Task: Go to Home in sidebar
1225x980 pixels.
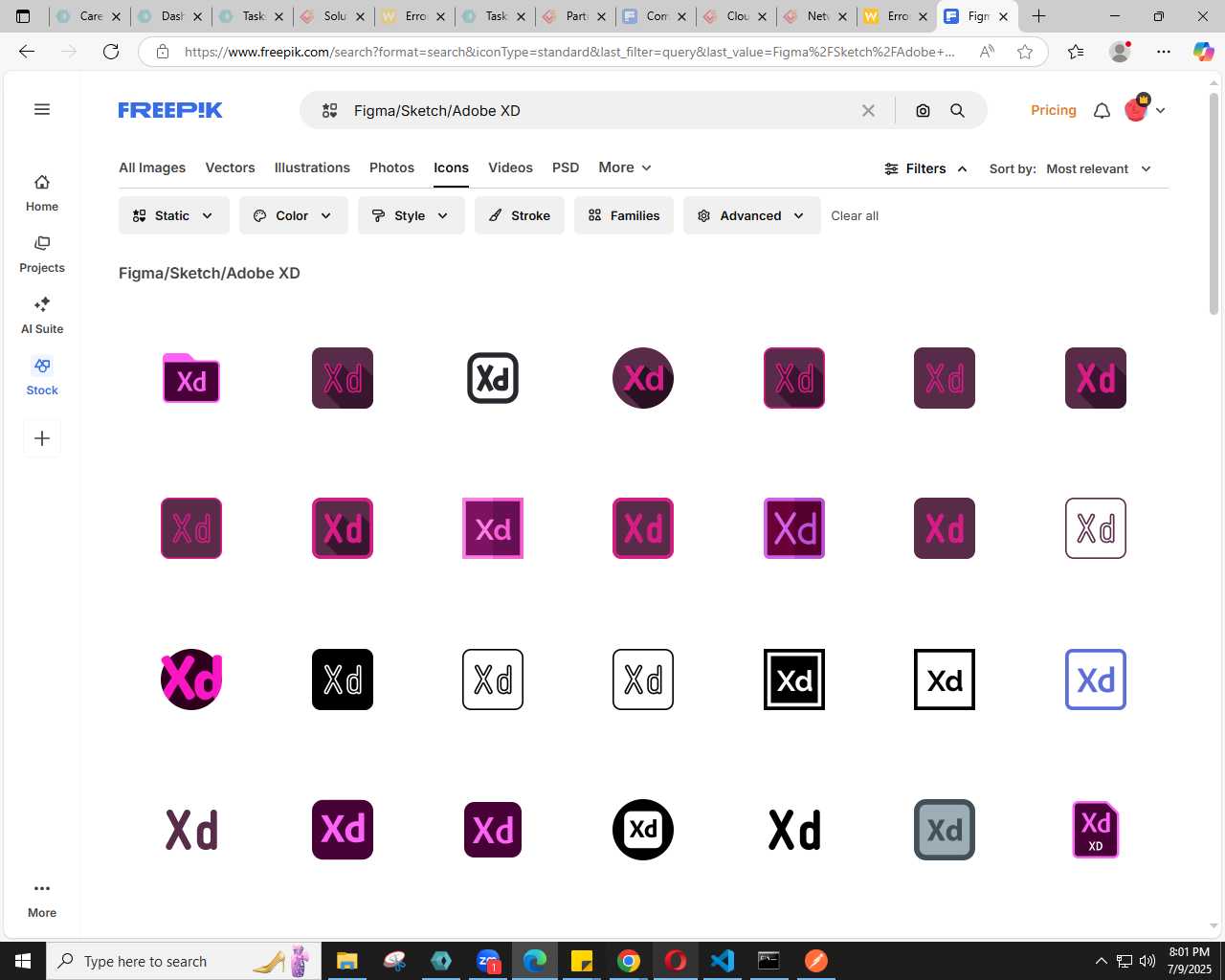Action: (42, 193)
